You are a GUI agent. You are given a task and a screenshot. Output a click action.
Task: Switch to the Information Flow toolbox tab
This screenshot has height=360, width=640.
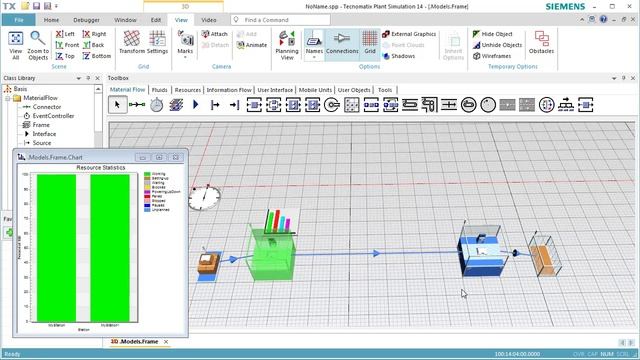pyautogui.click(x=229, y=90)
